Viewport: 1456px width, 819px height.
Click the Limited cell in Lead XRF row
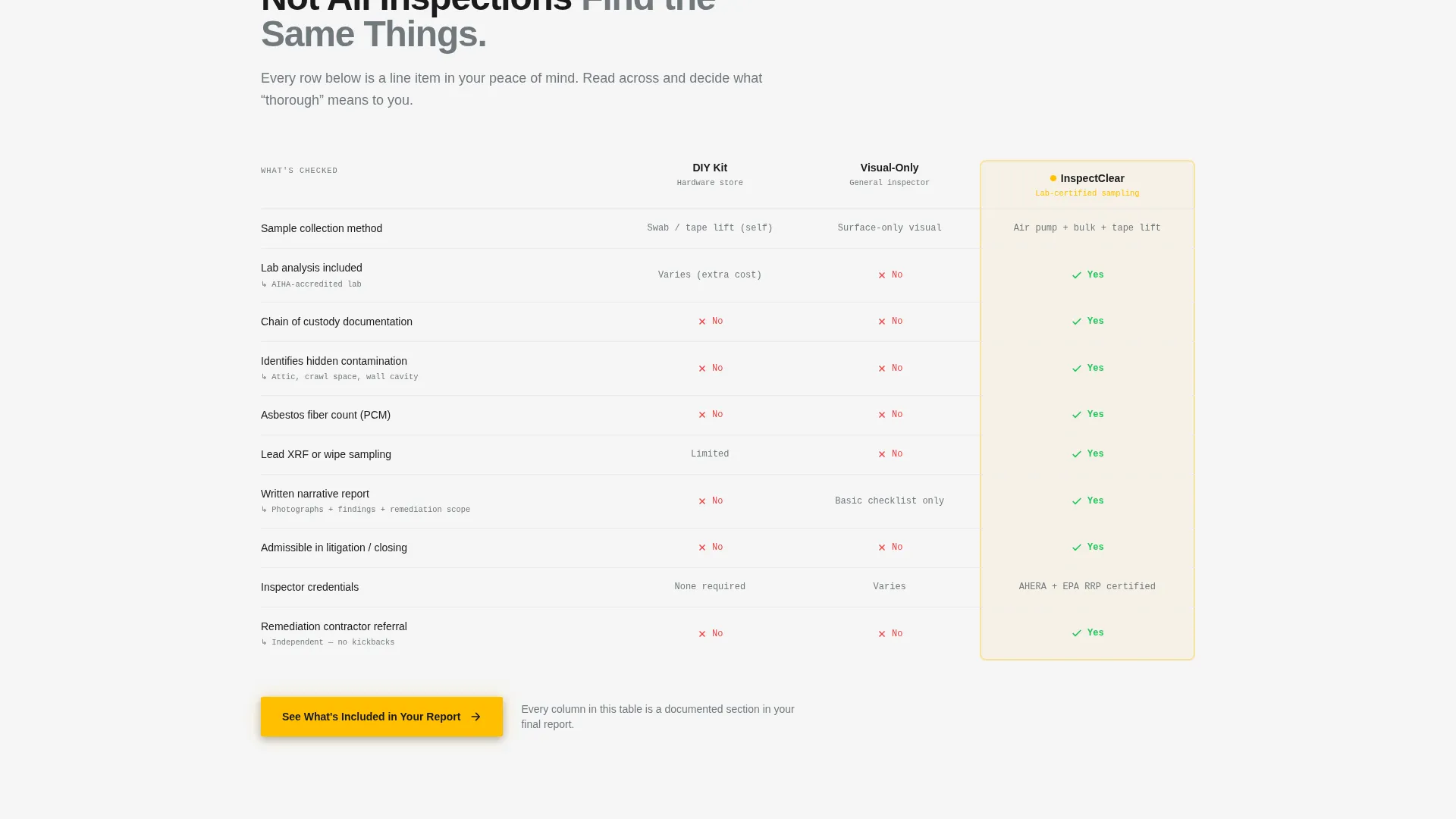point(710,454)
